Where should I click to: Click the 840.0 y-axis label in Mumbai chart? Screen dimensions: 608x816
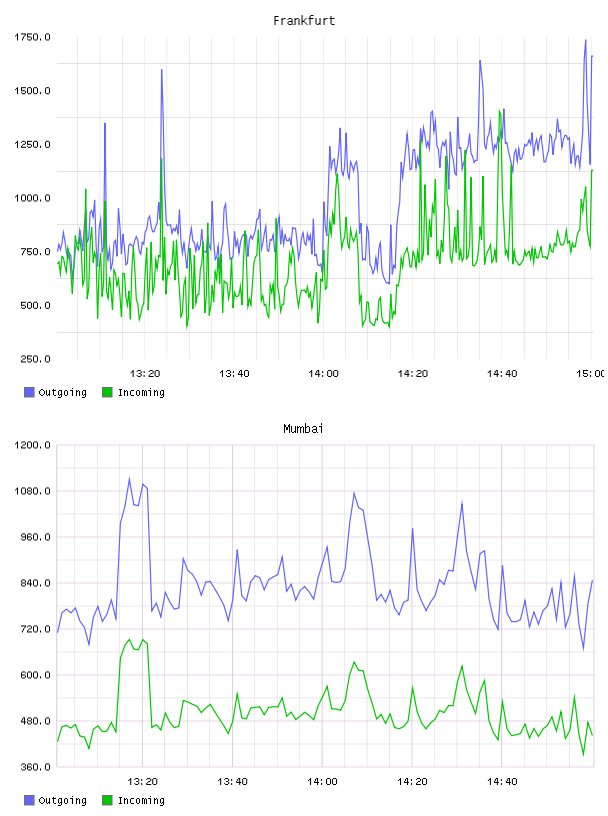tap(35, 583)
